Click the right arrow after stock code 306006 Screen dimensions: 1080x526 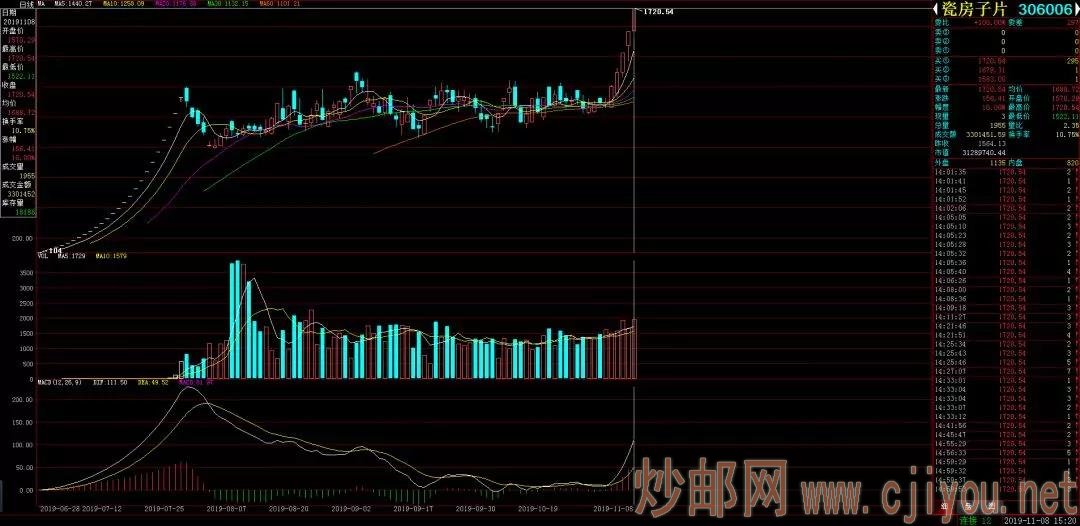point(1074,8)
